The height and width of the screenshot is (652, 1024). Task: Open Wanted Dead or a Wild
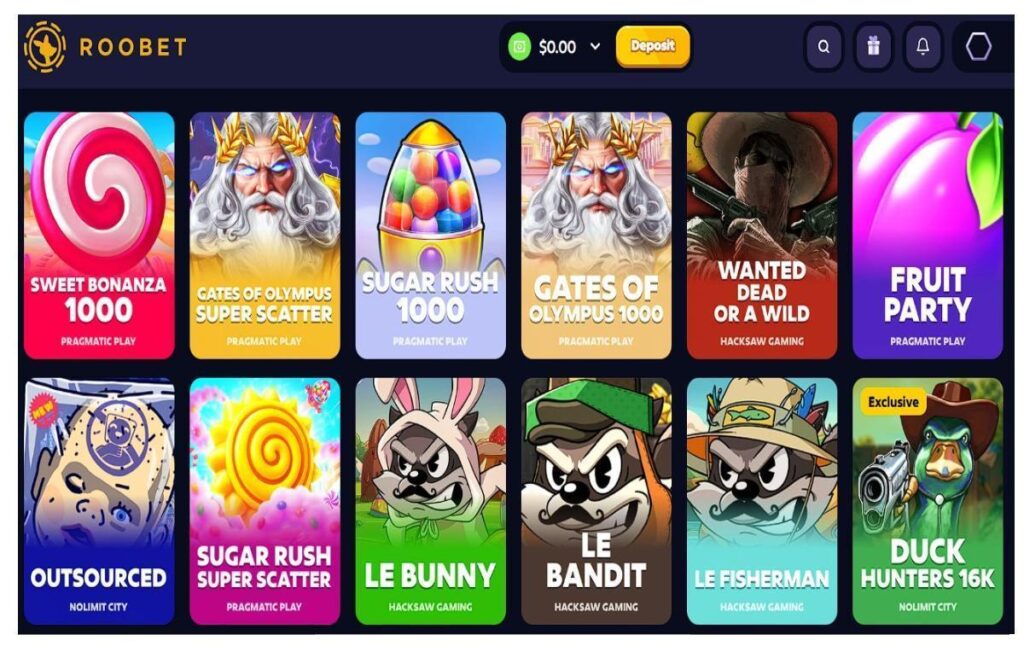(762, 235)
